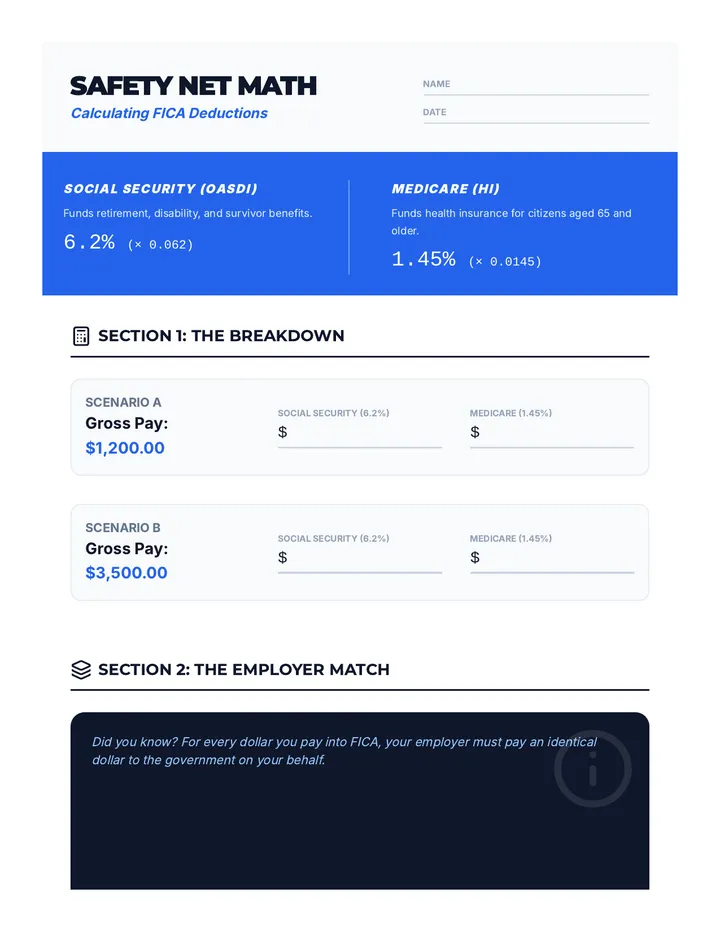Screen dimensions: 720x932
Task: Click Section 1: The Breakdown heading
Action: tap(221, 336)
